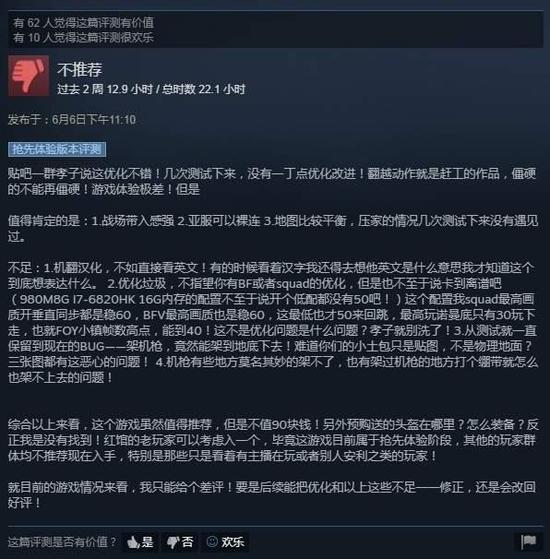Report review using the flag icon

[x=528, y=542]
